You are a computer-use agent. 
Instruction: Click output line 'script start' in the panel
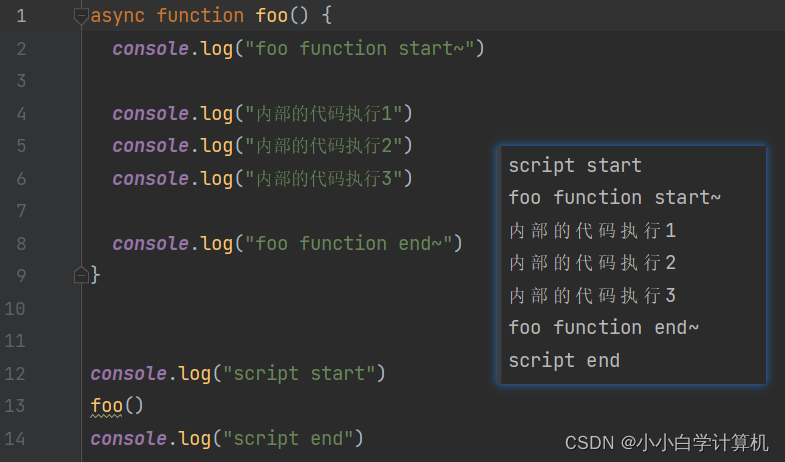[575, 166]
